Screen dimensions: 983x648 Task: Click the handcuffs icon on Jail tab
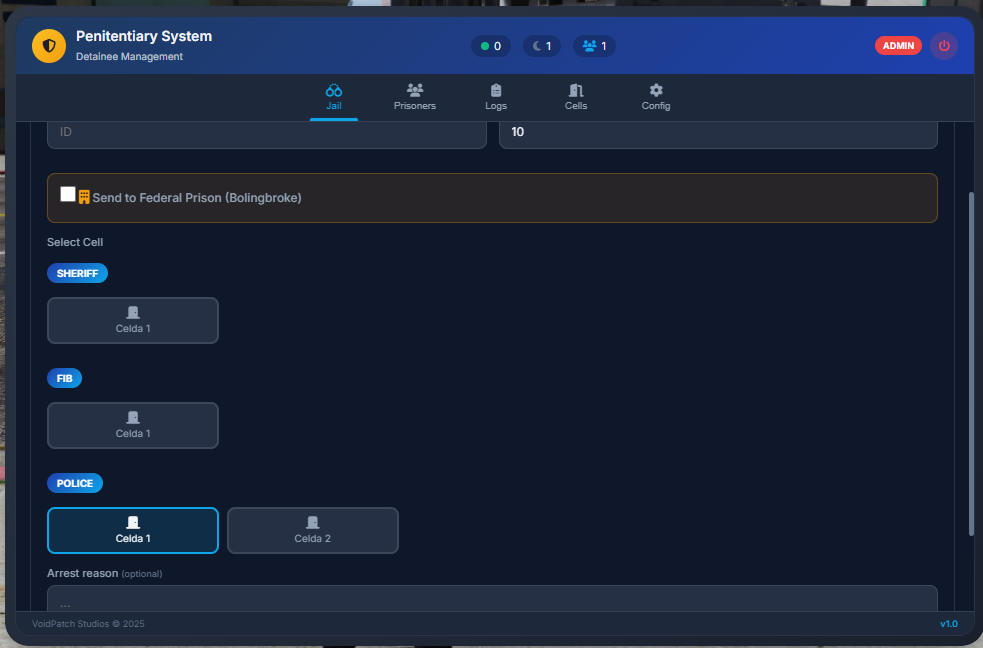334,90
